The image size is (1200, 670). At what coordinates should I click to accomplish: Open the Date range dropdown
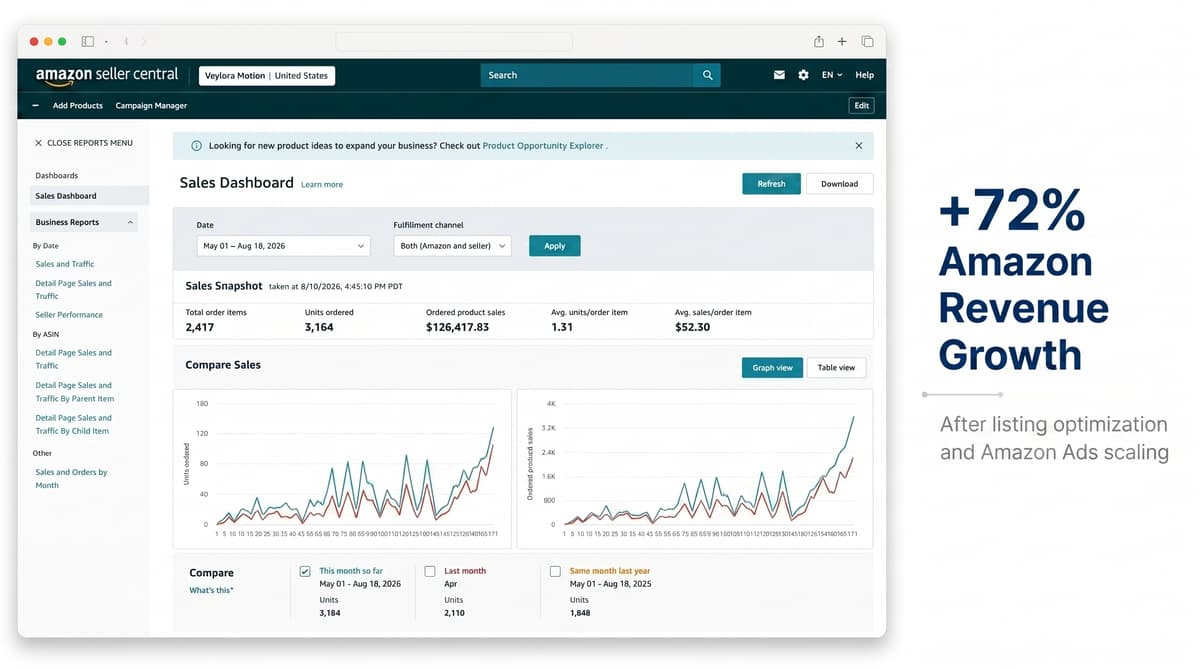coord(283,246)
